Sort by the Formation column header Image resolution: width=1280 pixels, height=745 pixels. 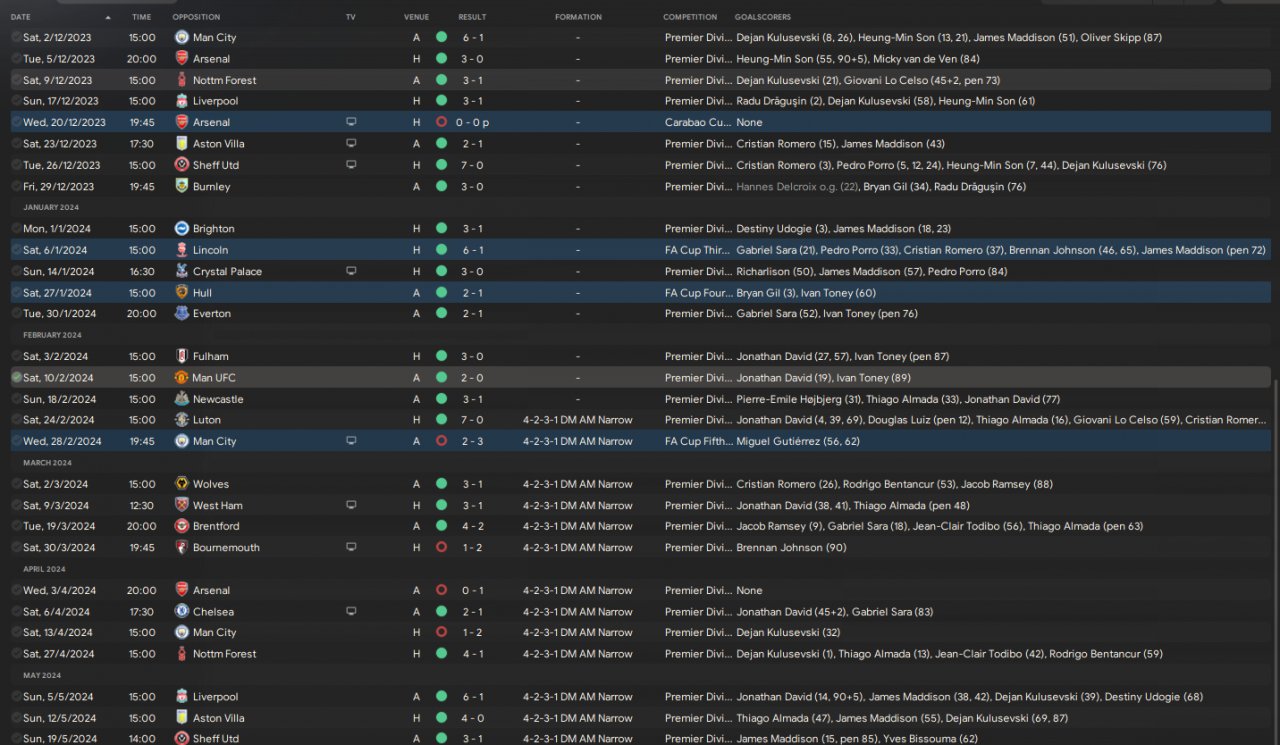pos(578,17)
